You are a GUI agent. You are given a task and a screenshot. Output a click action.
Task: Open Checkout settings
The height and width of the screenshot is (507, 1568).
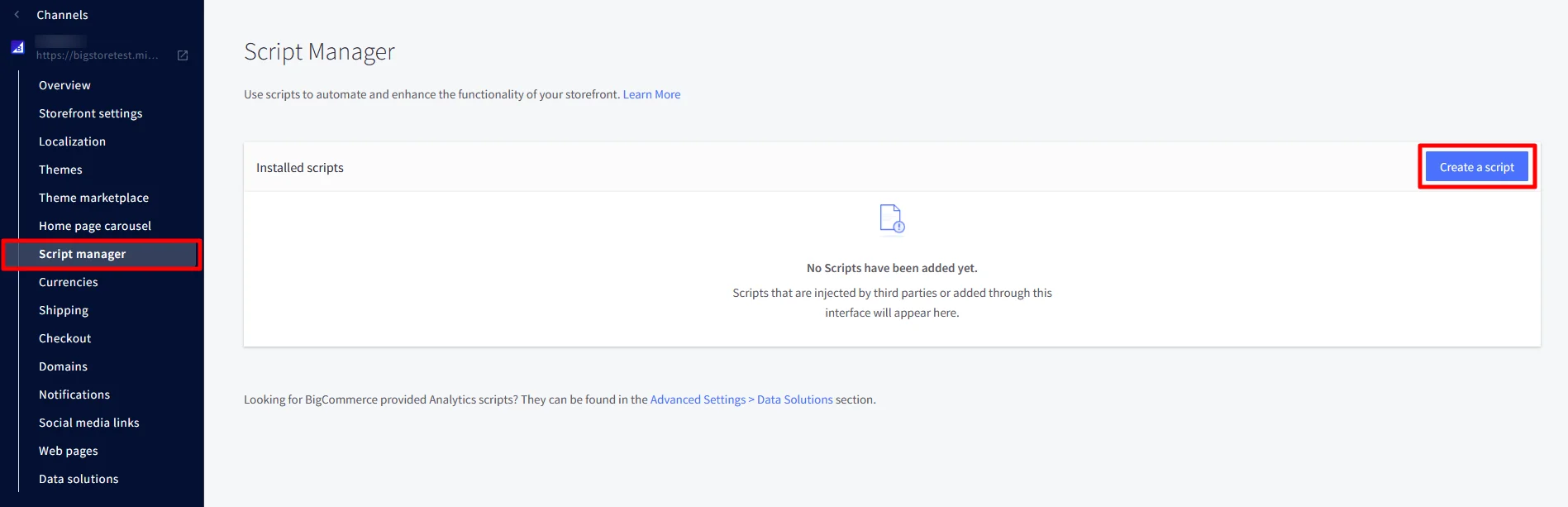pyautogui.click(x=64, y=338)
